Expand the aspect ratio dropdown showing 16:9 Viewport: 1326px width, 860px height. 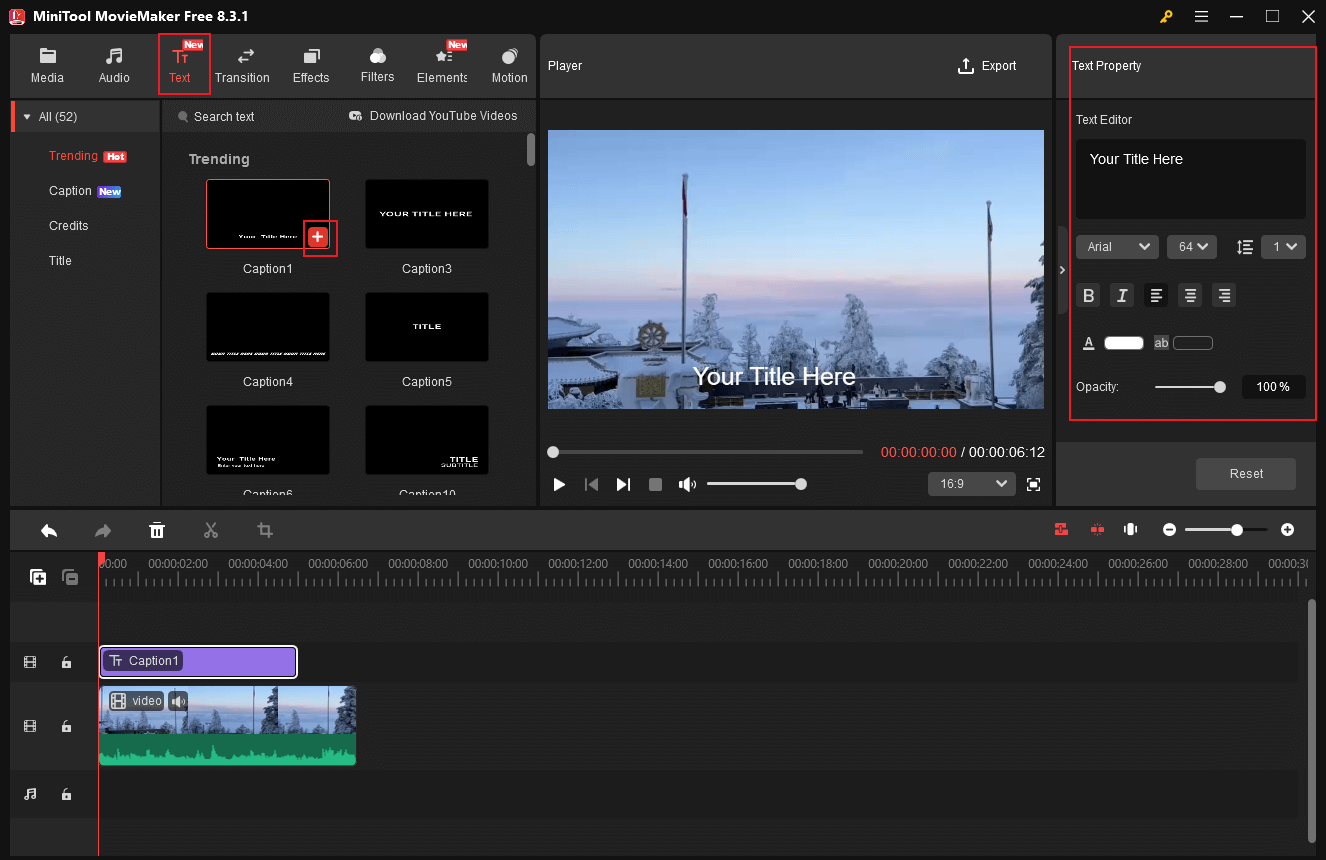tap(971, 483)
